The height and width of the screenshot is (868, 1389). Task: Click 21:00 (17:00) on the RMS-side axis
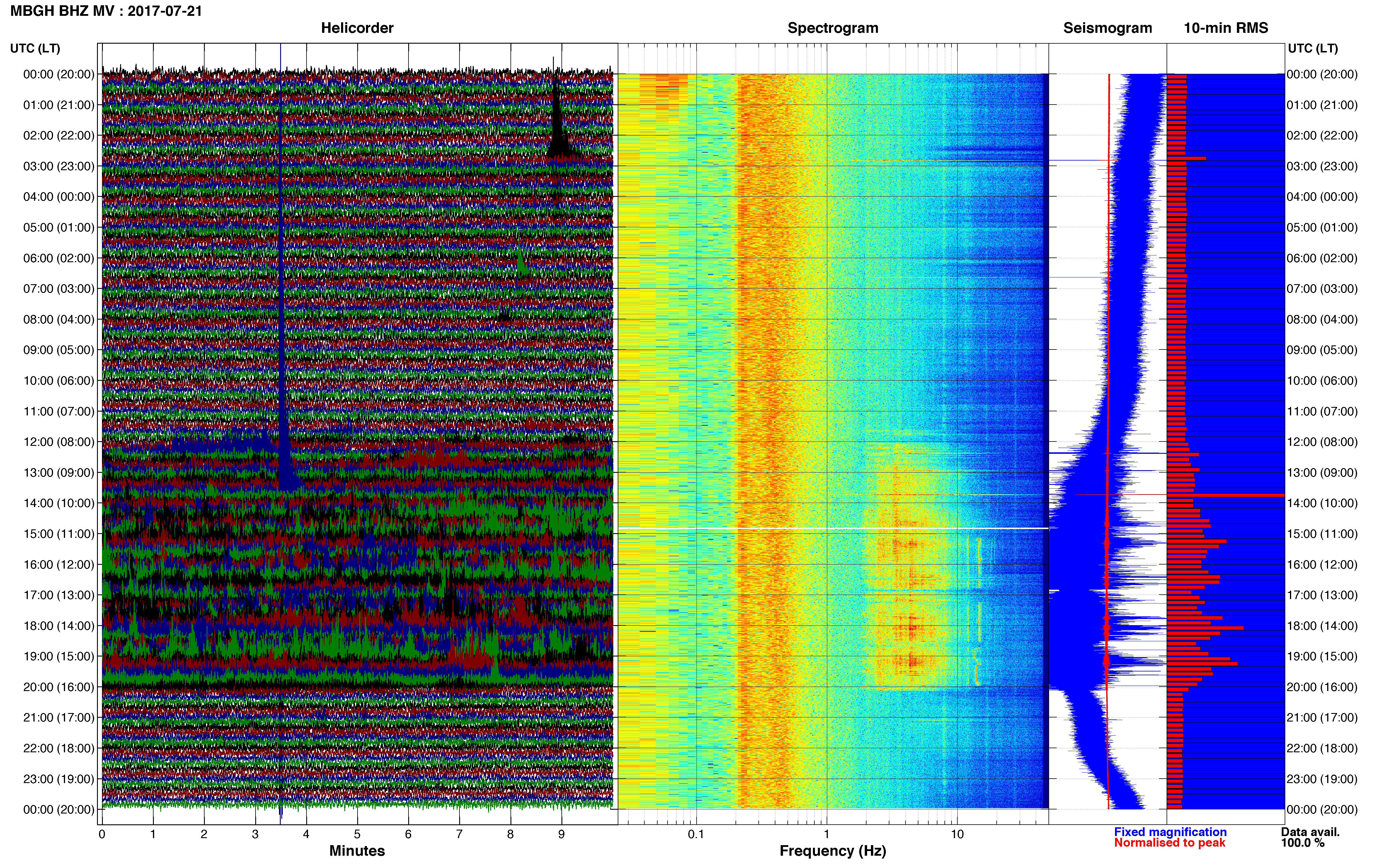pos(1322,718)
